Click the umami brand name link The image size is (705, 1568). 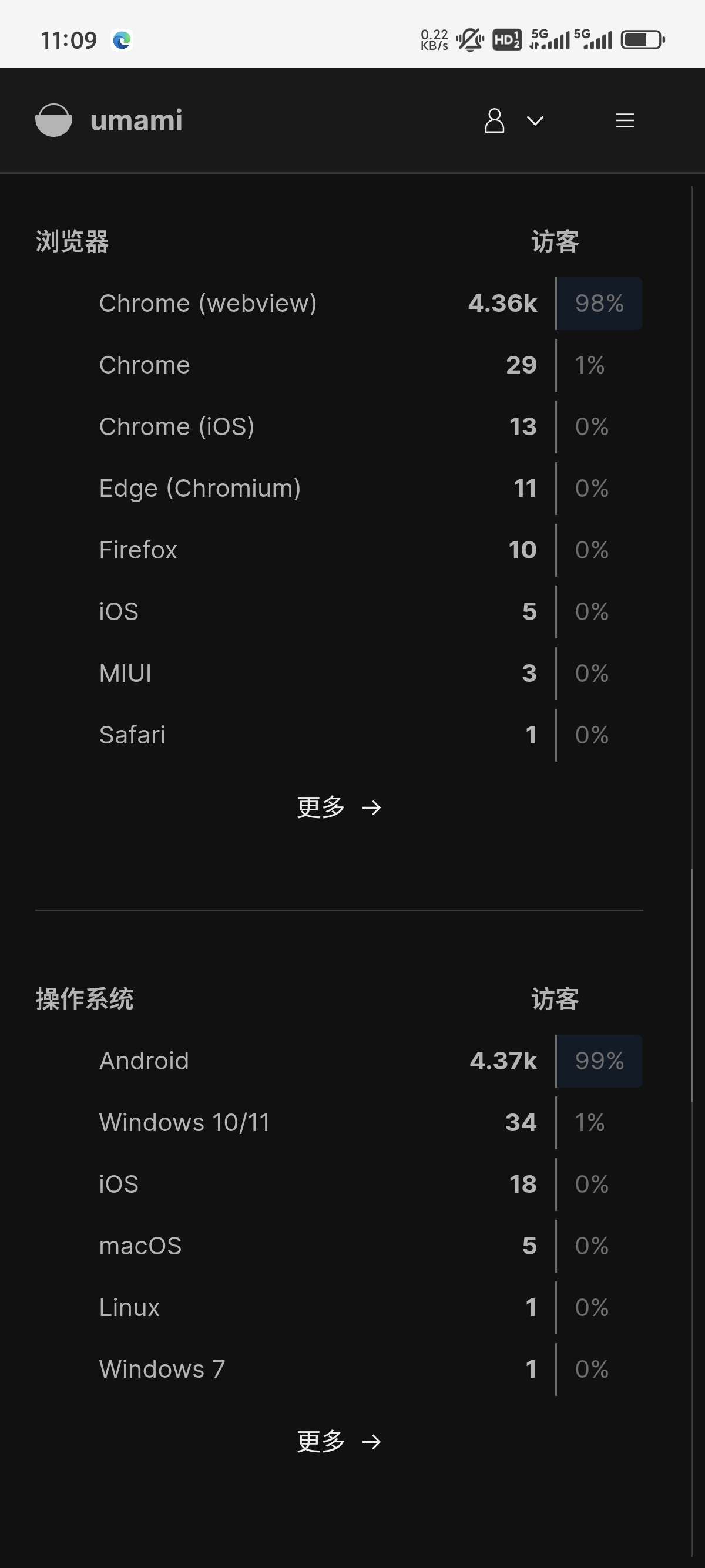coord(136,120)
